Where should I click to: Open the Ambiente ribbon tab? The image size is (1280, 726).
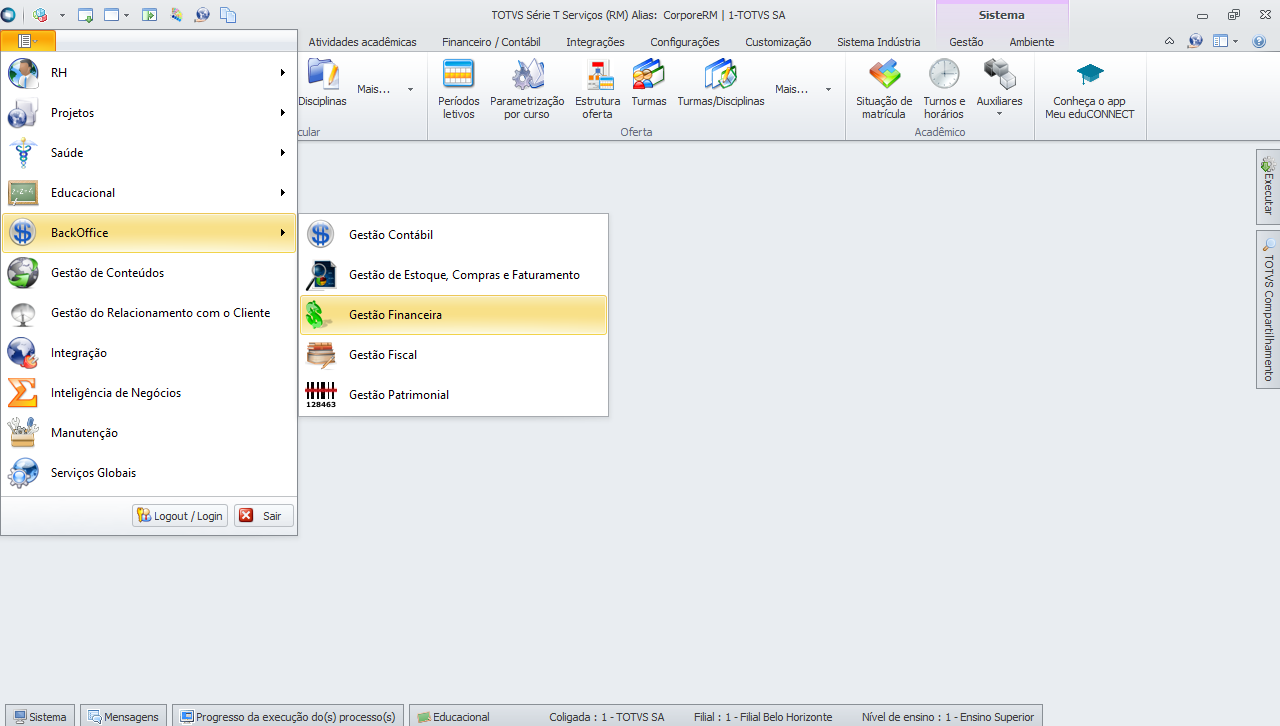(1032, 42)
